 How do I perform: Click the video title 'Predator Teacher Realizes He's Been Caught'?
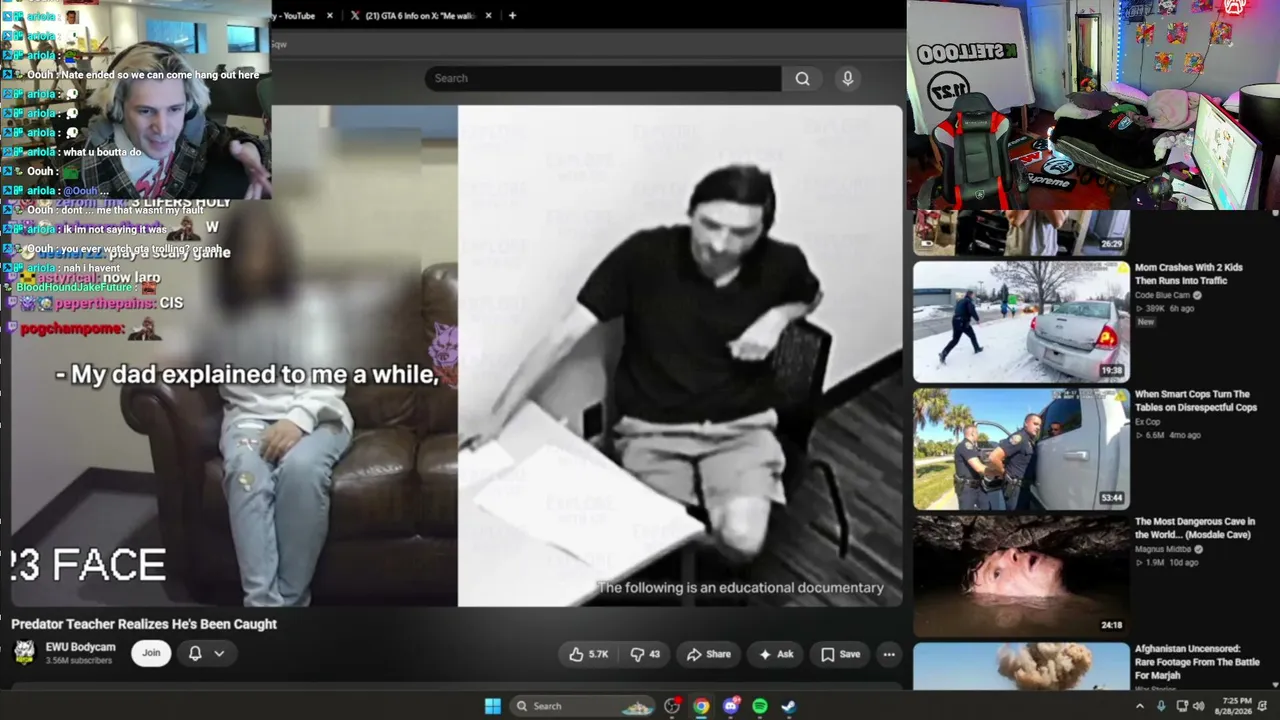pyautogui.click(x=144, y=624)
